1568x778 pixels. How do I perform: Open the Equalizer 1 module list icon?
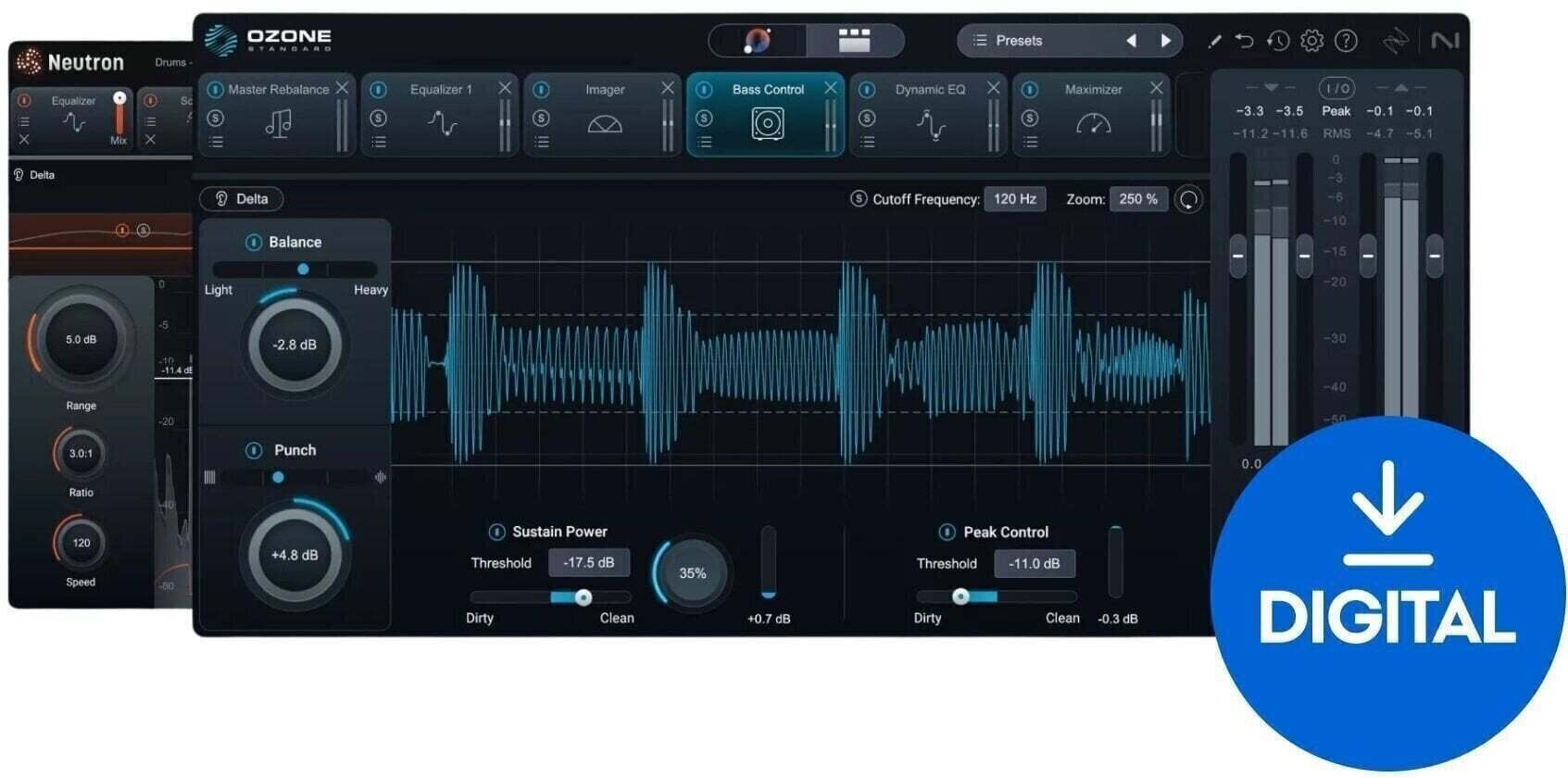click(x=379, y=142)
